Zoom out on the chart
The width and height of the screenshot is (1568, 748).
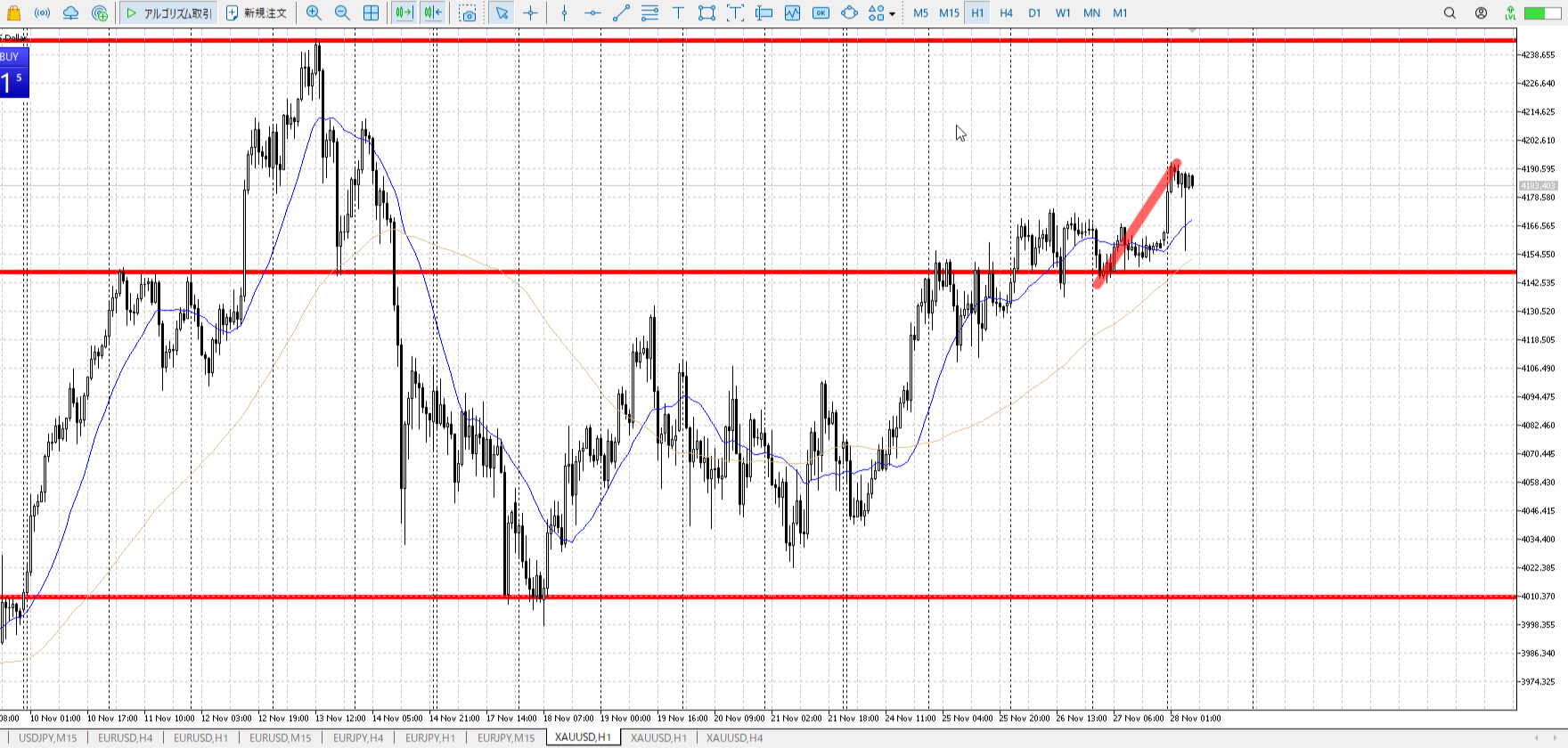point(342,13)
